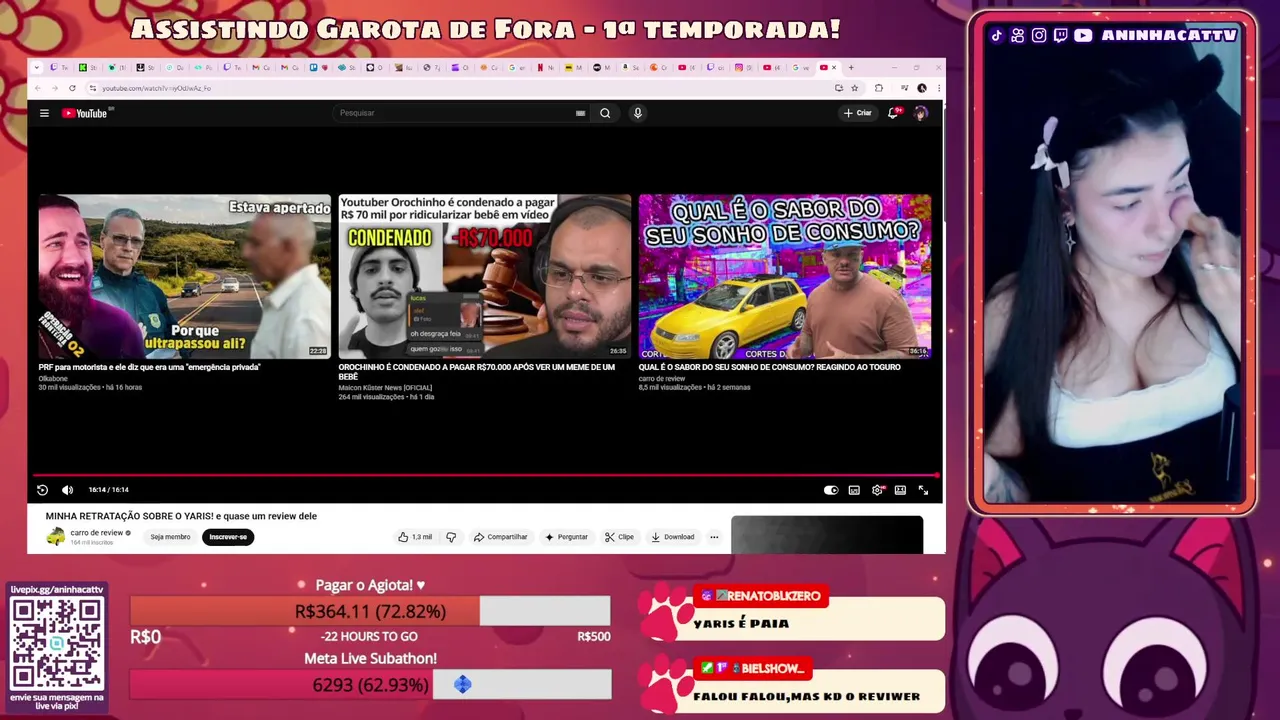Click the title 'PRF para motorista e ele diz'
This screenshot has width=1280, height=720.
click(150, 367)
